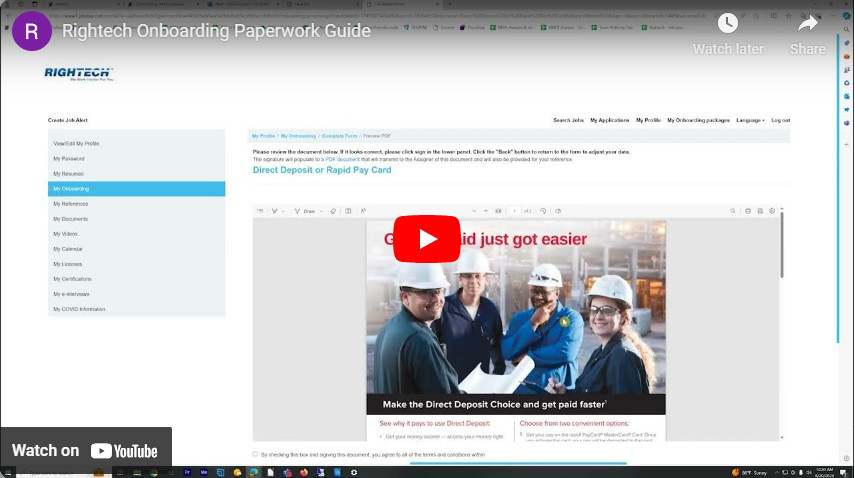
Task: Click the weather widget in system tray
Action: [750, 473]
